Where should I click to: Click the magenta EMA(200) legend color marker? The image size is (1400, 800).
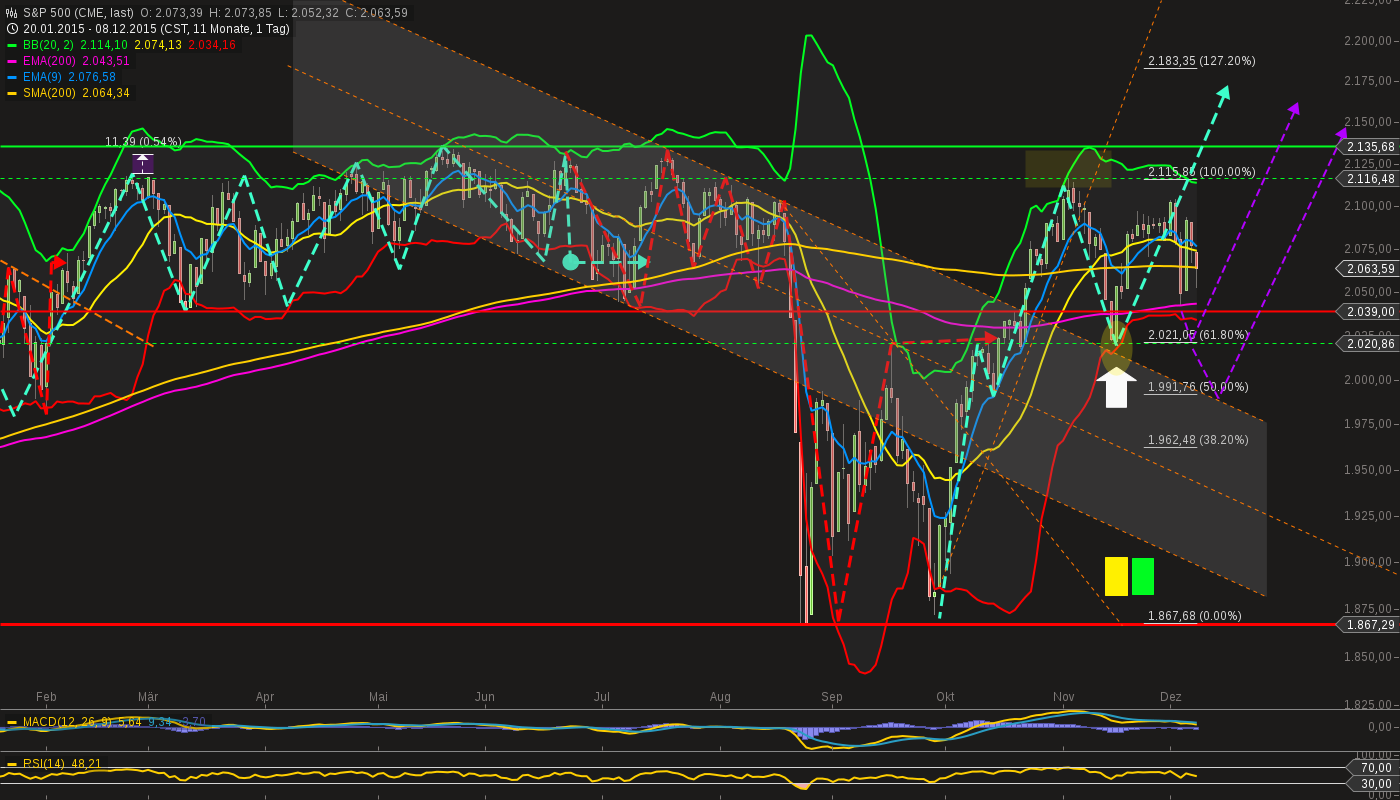[x=12, y=61]
